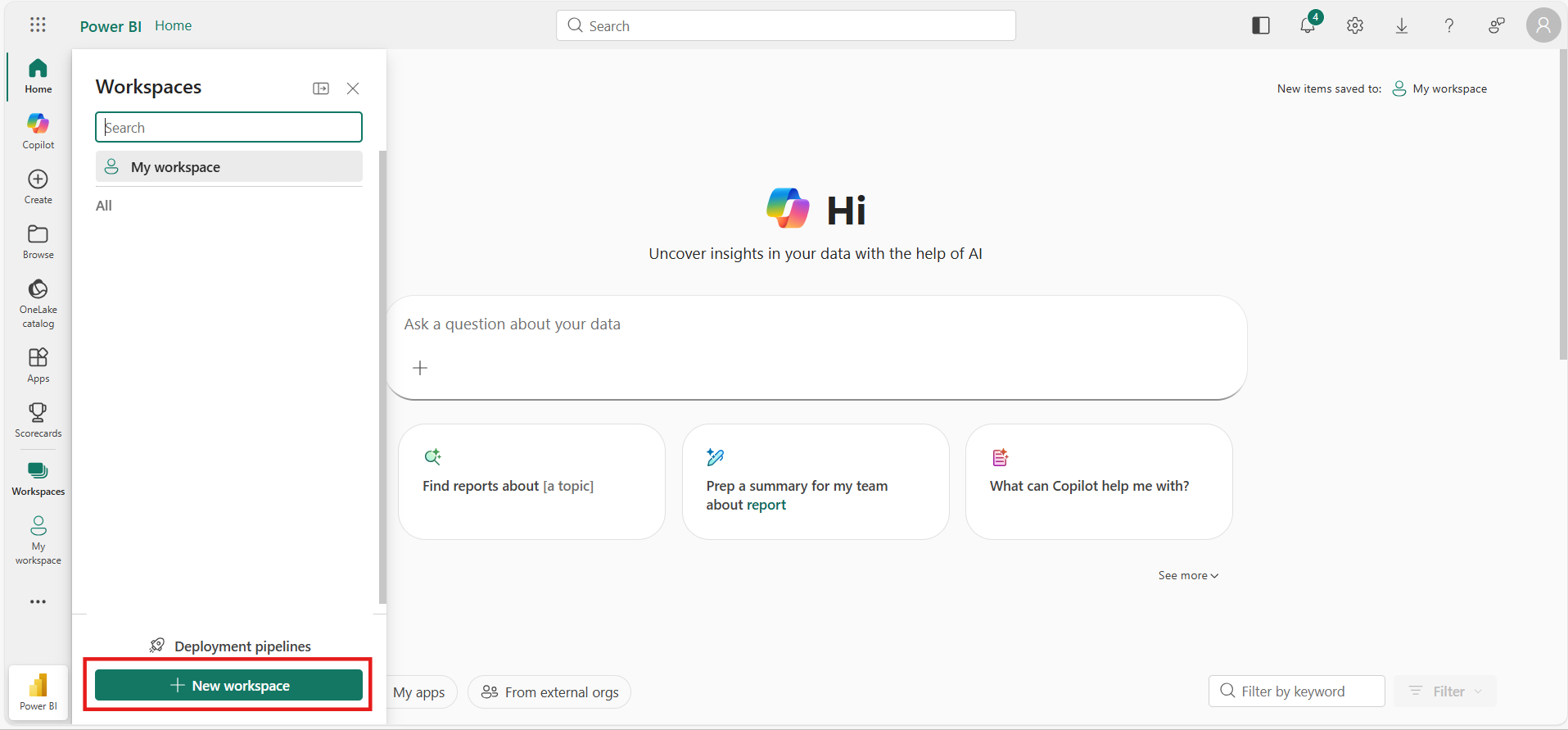Screen dimensions: 1568x730
Task: Switch to the My apps tab
Action: 419,692
